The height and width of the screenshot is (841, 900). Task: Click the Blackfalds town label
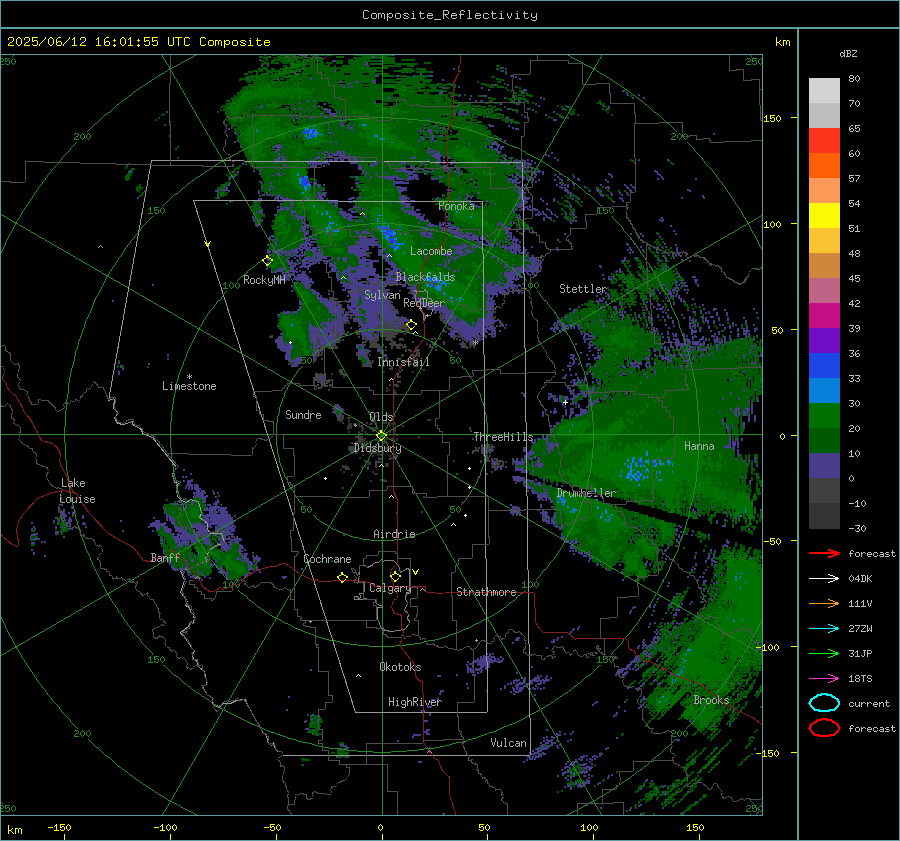[x=425, y=277]
